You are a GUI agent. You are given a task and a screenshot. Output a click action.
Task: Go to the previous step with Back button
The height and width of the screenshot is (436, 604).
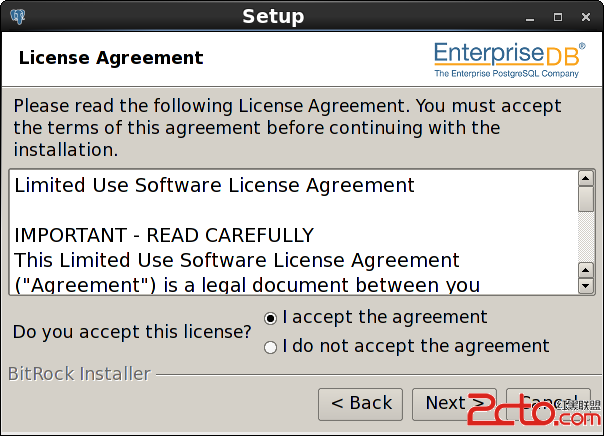tap(361, 404)
